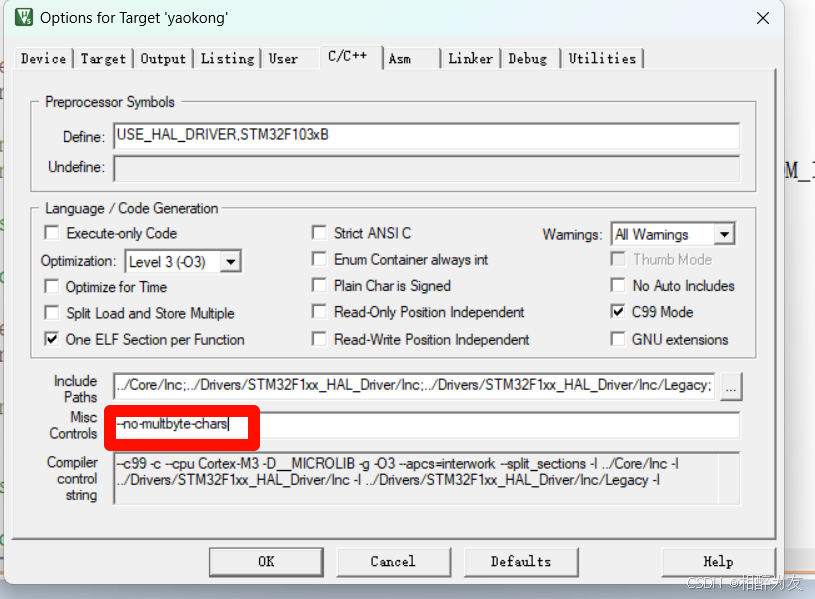Click the Define input field
The image size is (815, 599).
(x=426, y=136)
